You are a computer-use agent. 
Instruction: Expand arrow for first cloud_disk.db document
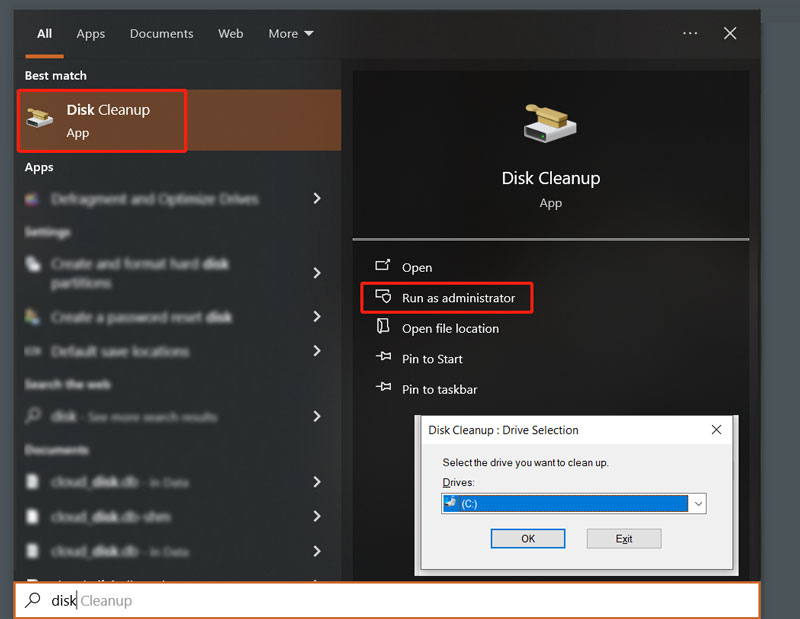coord(317,482)
